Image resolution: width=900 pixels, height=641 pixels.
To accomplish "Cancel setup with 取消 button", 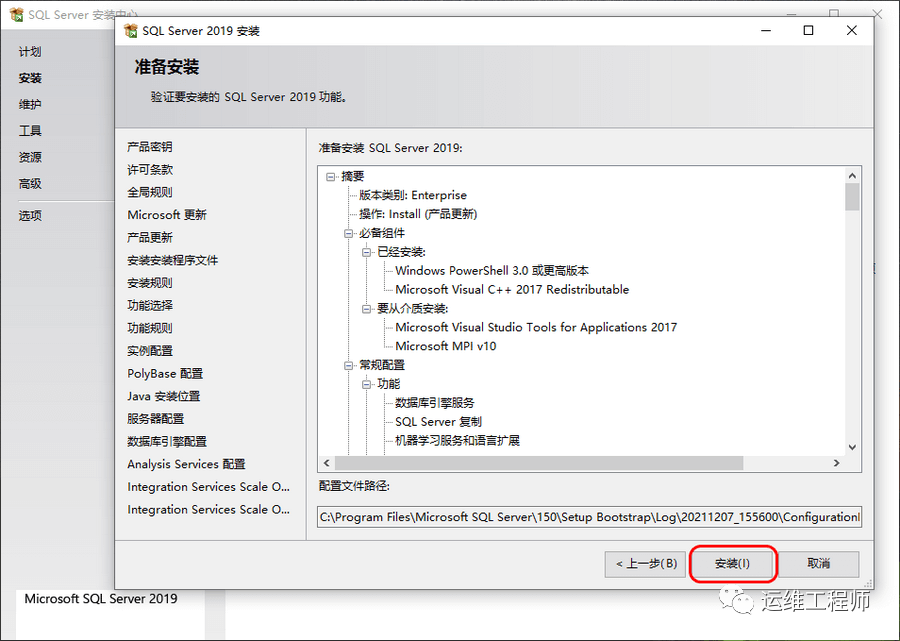I will [x=818, y=564].
